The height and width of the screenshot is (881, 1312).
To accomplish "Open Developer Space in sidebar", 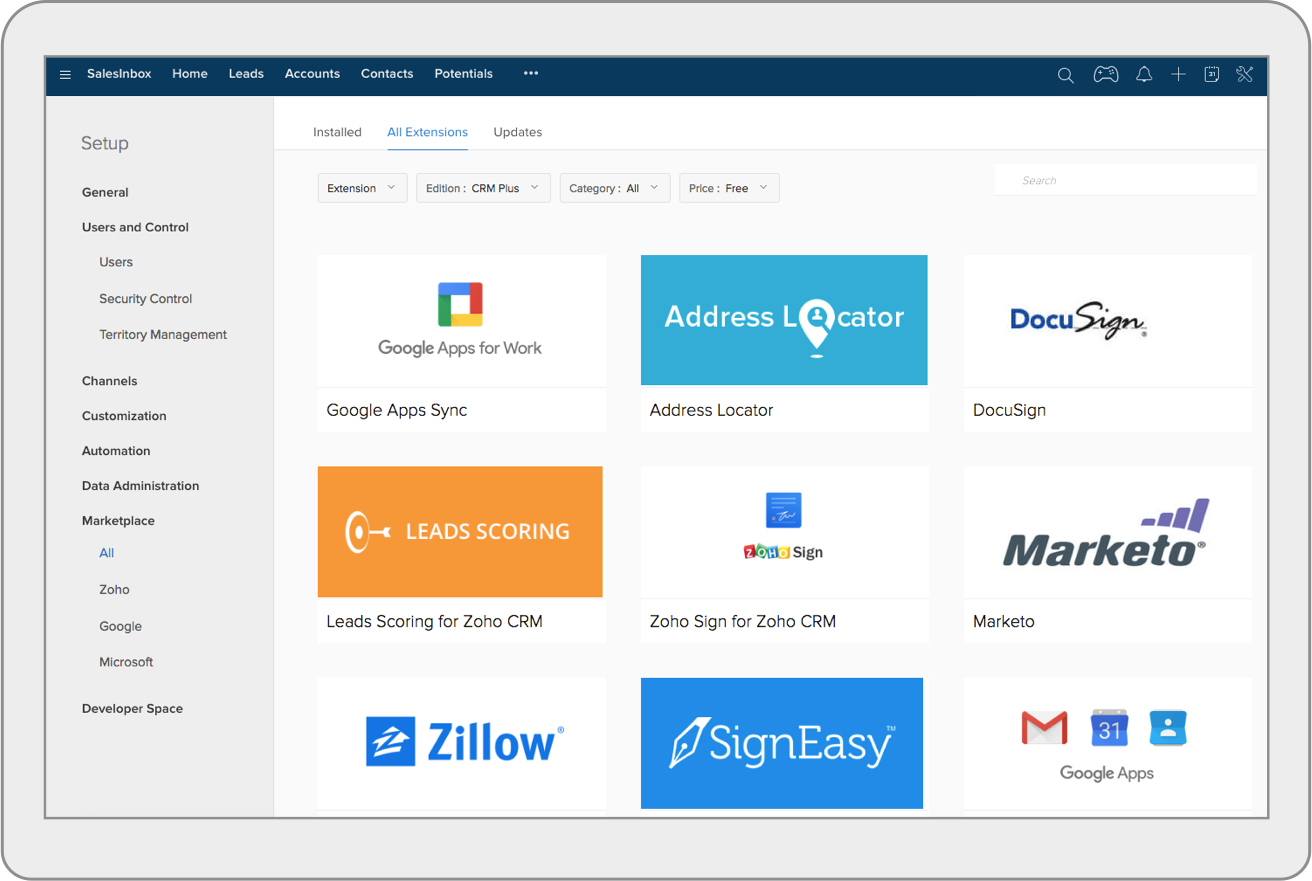I will [132, 708].
